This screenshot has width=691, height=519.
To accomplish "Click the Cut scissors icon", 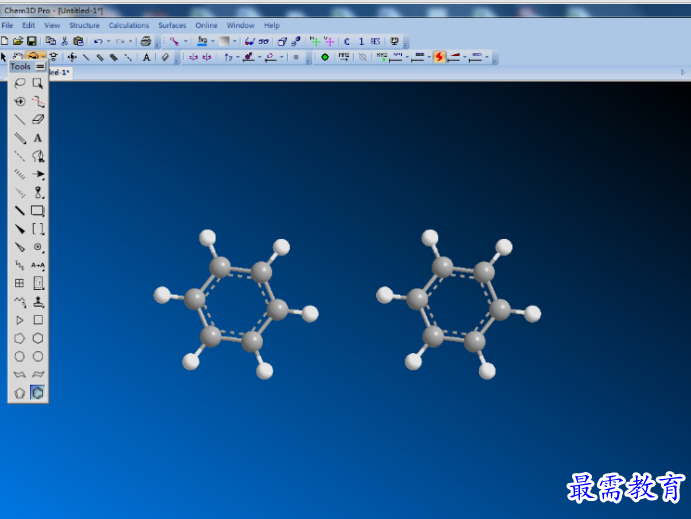I will [x=64, y=41].
